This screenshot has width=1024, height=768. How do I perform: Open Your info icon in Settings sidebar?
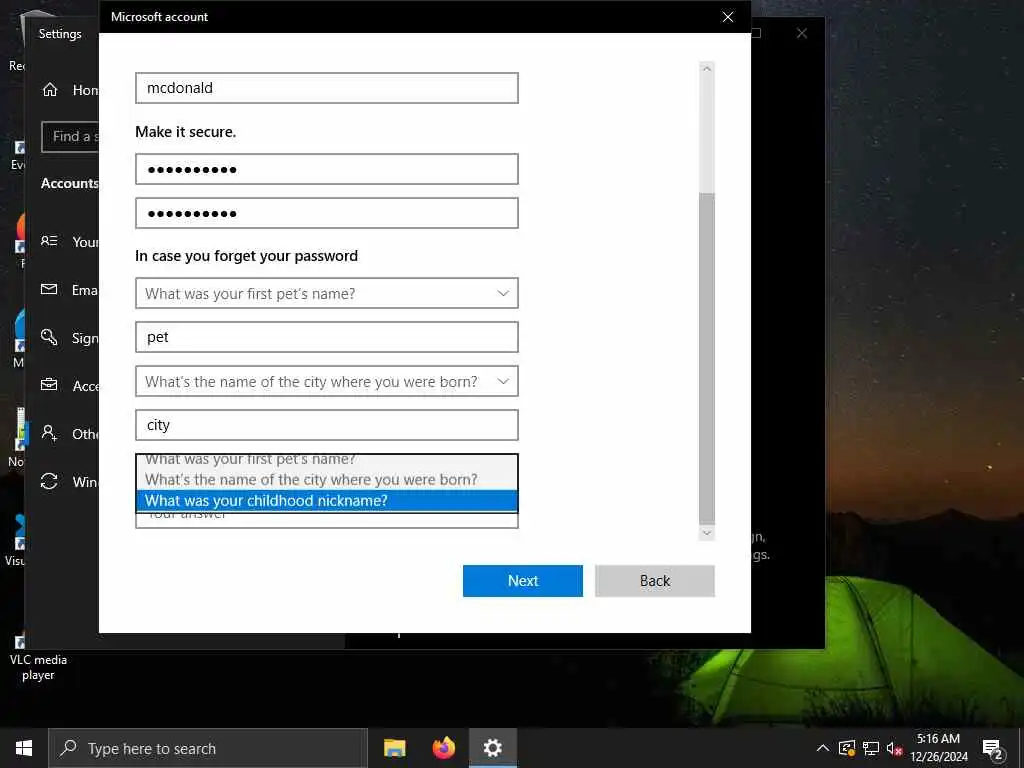(49, 241)
